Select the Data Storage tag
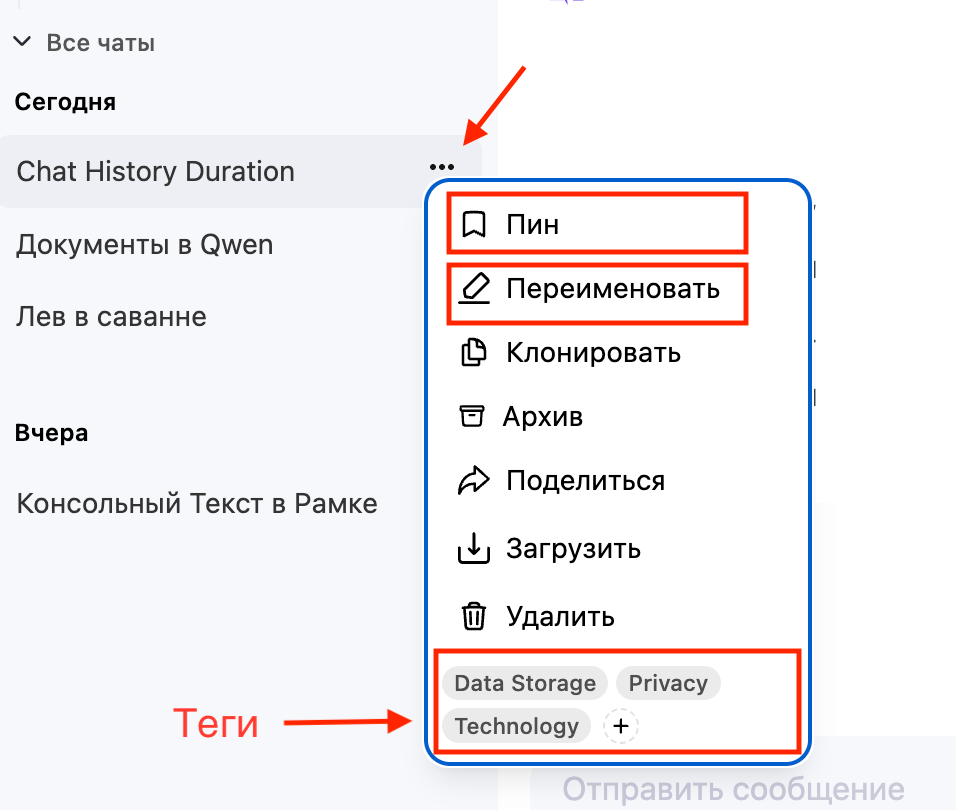The image size is (956, 810). pos(525,684)
